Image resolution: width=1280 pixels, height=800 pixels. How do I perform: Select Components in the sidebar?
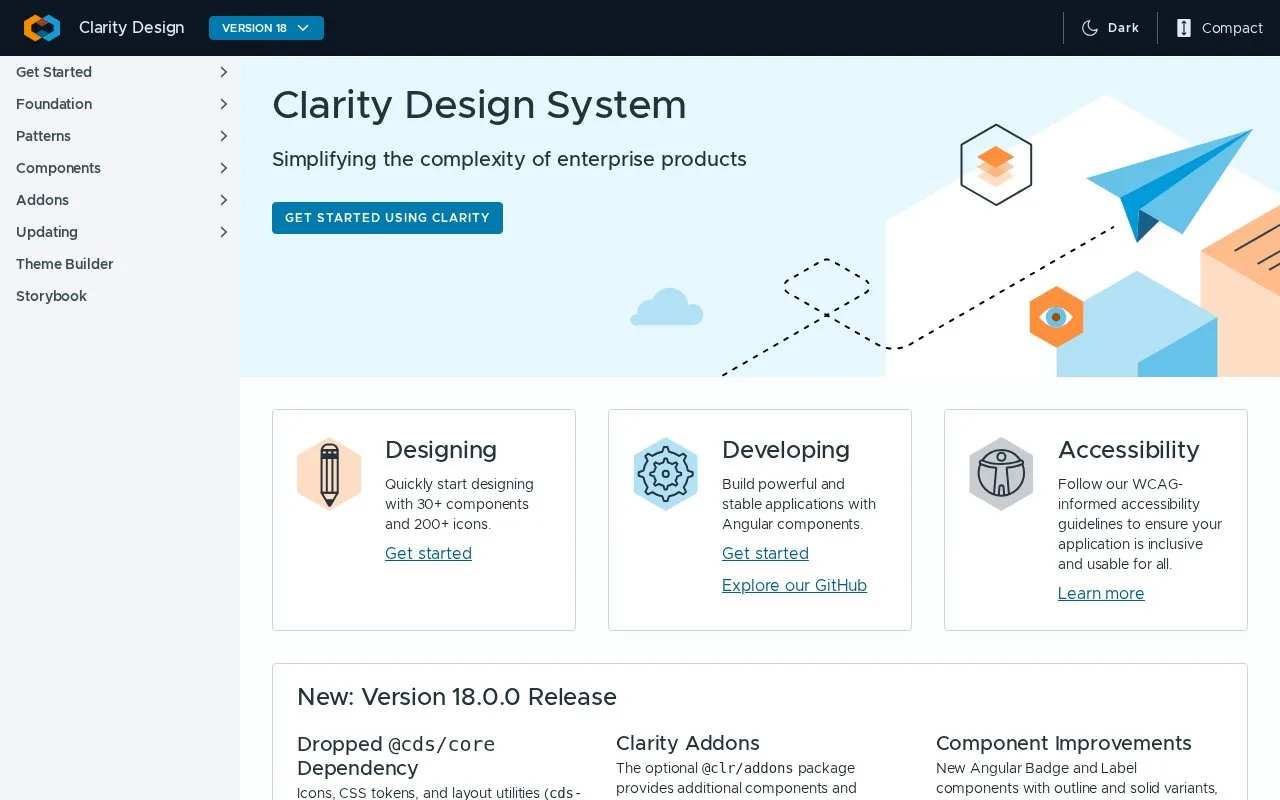(58, 168)
